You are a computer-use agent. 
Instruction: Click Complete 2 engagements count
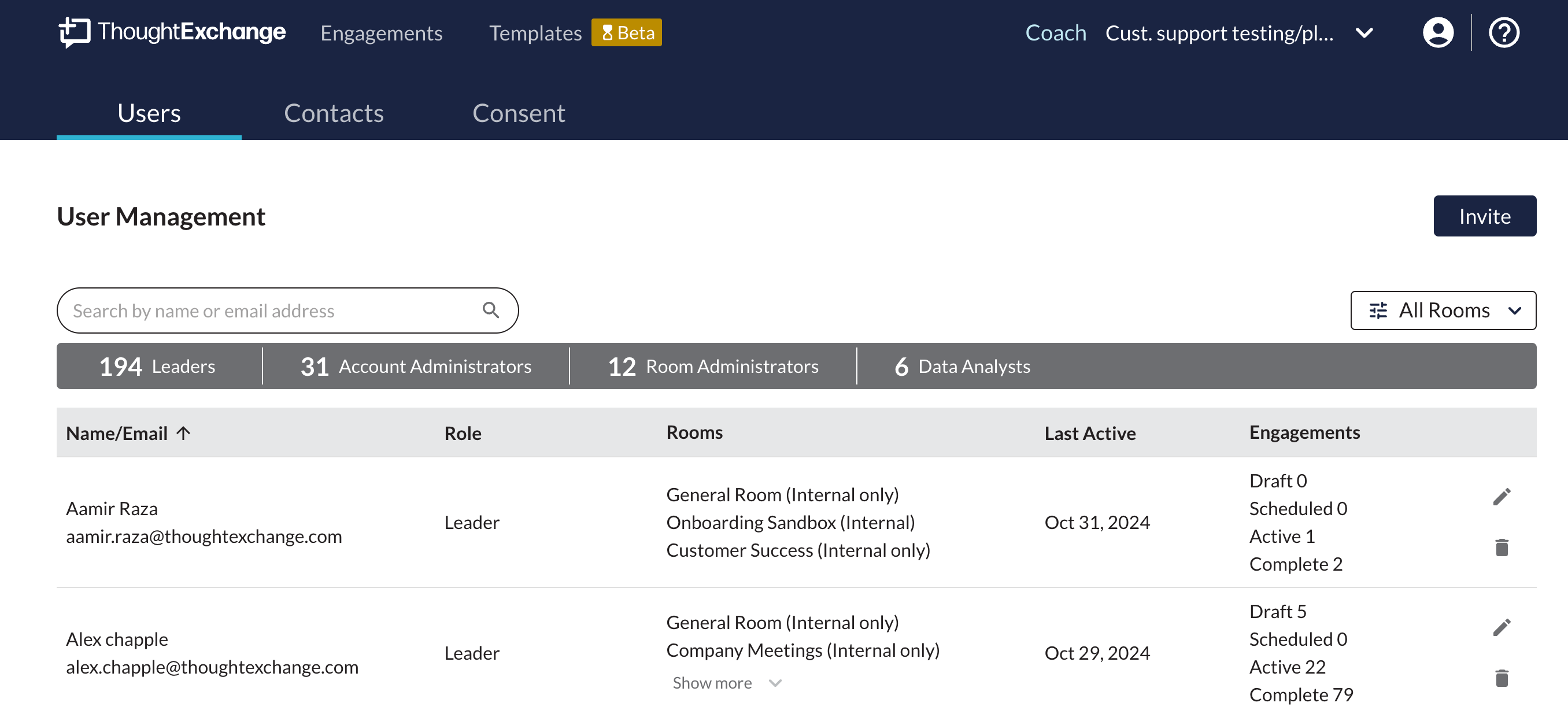pyautogui.click(x=1296, y=564)
